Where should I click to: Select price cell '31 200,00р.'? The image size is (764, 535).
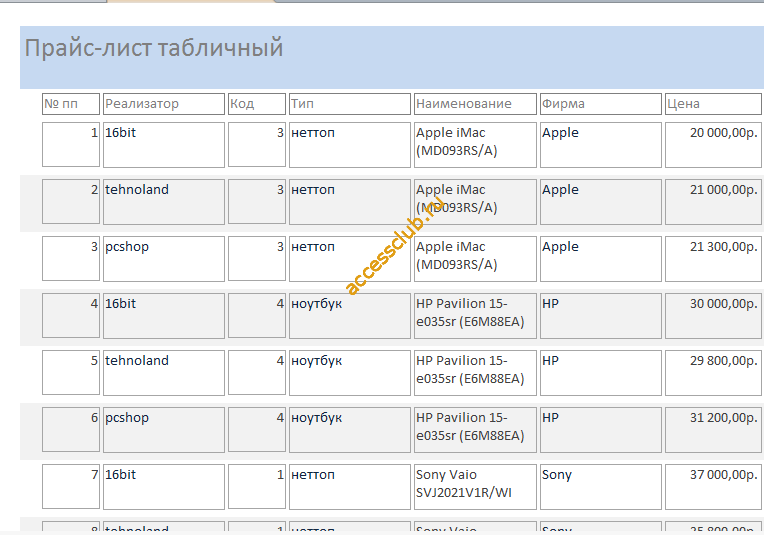713,430
